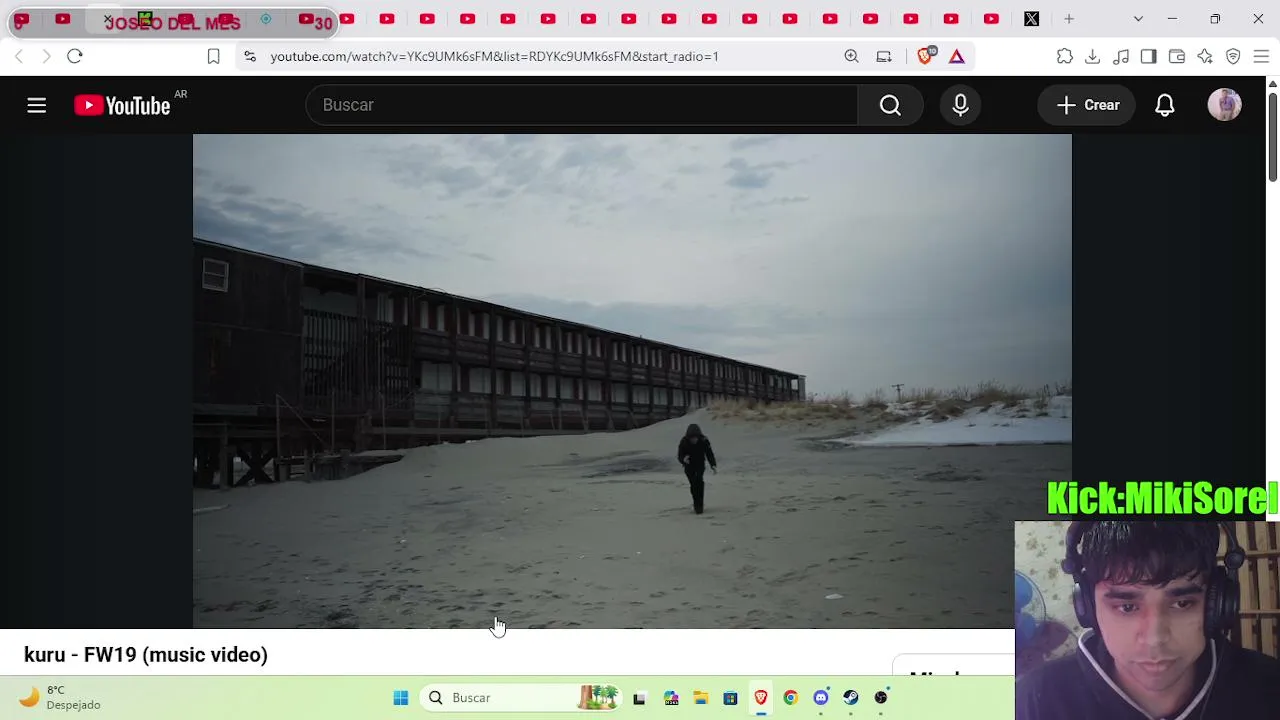Click the video player to pause

(x=632, y=382)
